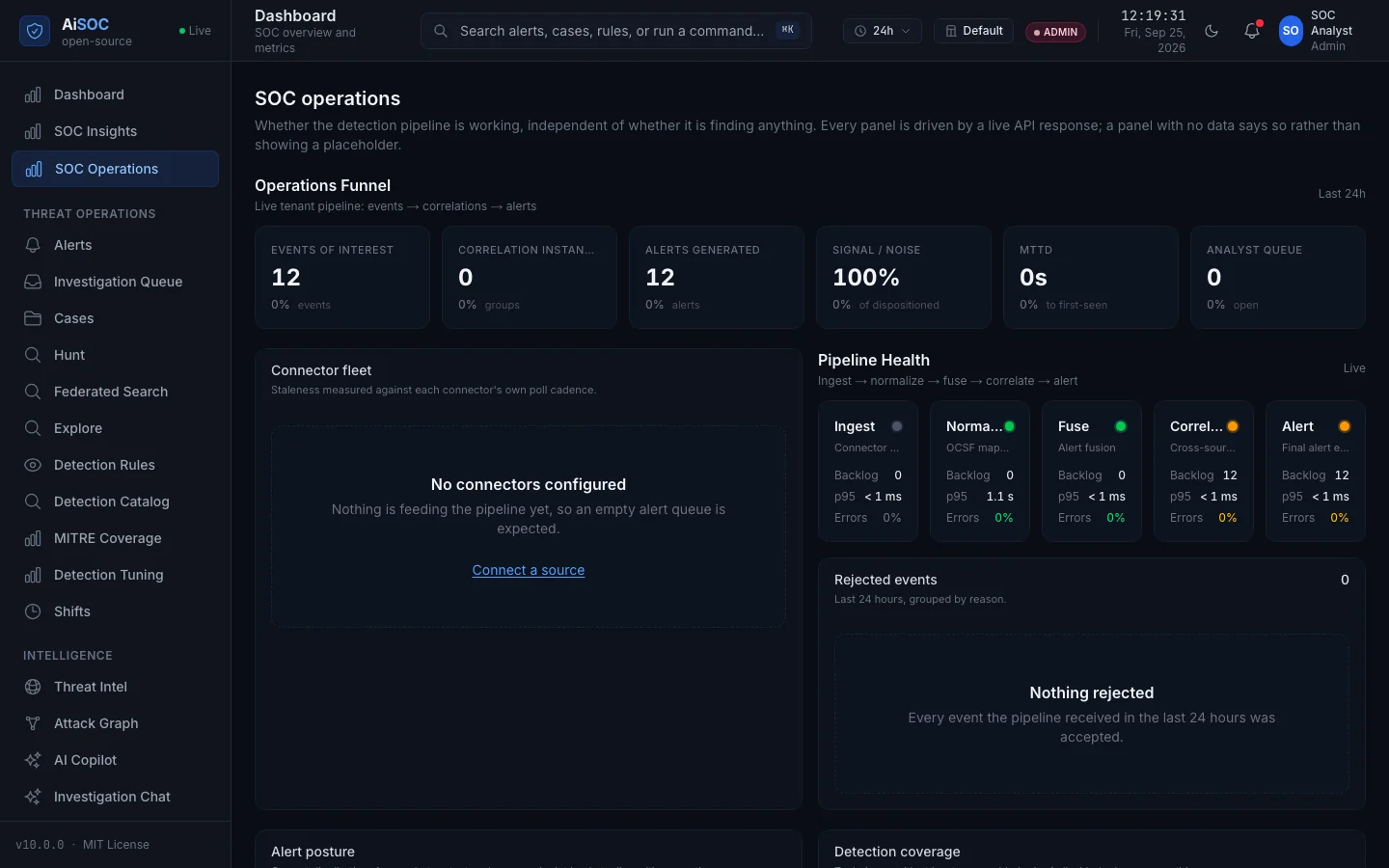Open the notifications bell icon

point(1252,31)
